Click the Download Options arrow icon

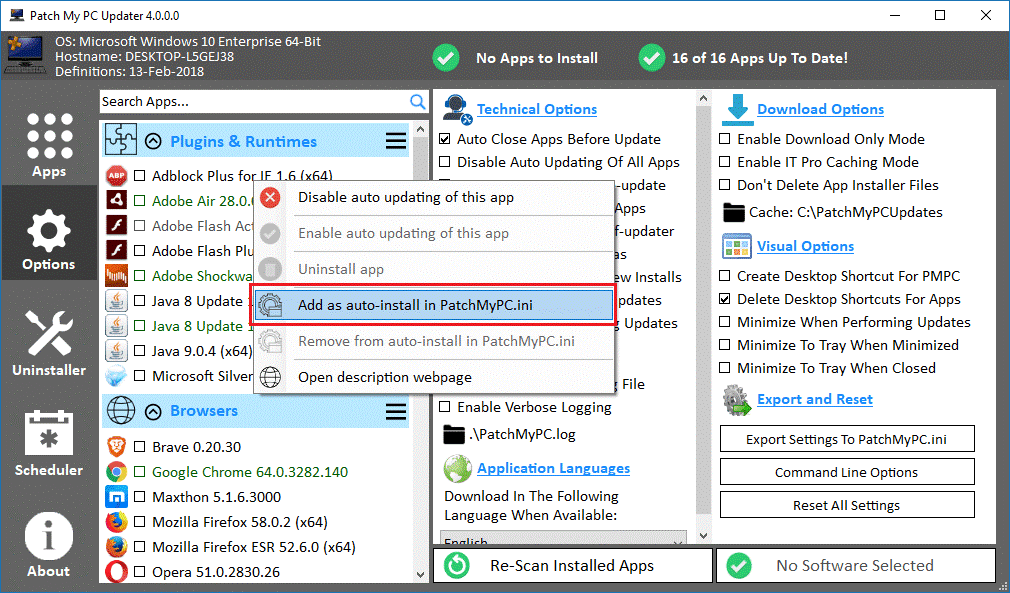point(737,109)
